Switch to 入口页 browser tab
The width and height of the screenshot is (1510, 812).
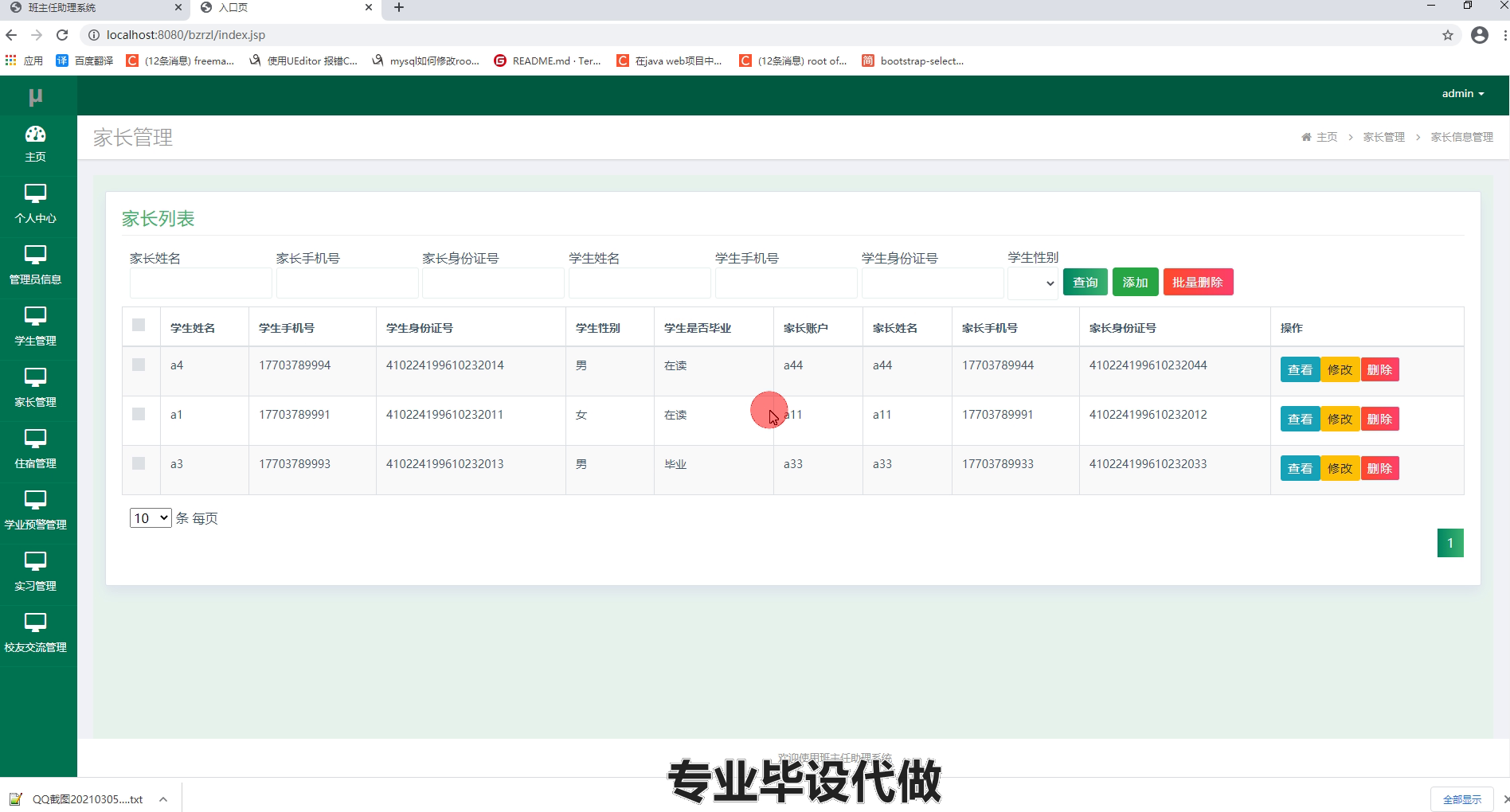(x=286, y=7)
